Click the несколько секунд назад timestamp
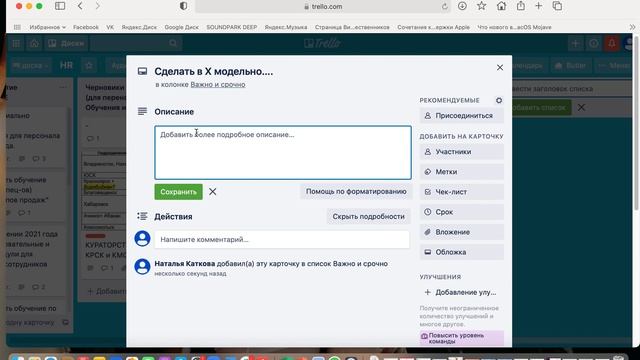 pos(190,274)
